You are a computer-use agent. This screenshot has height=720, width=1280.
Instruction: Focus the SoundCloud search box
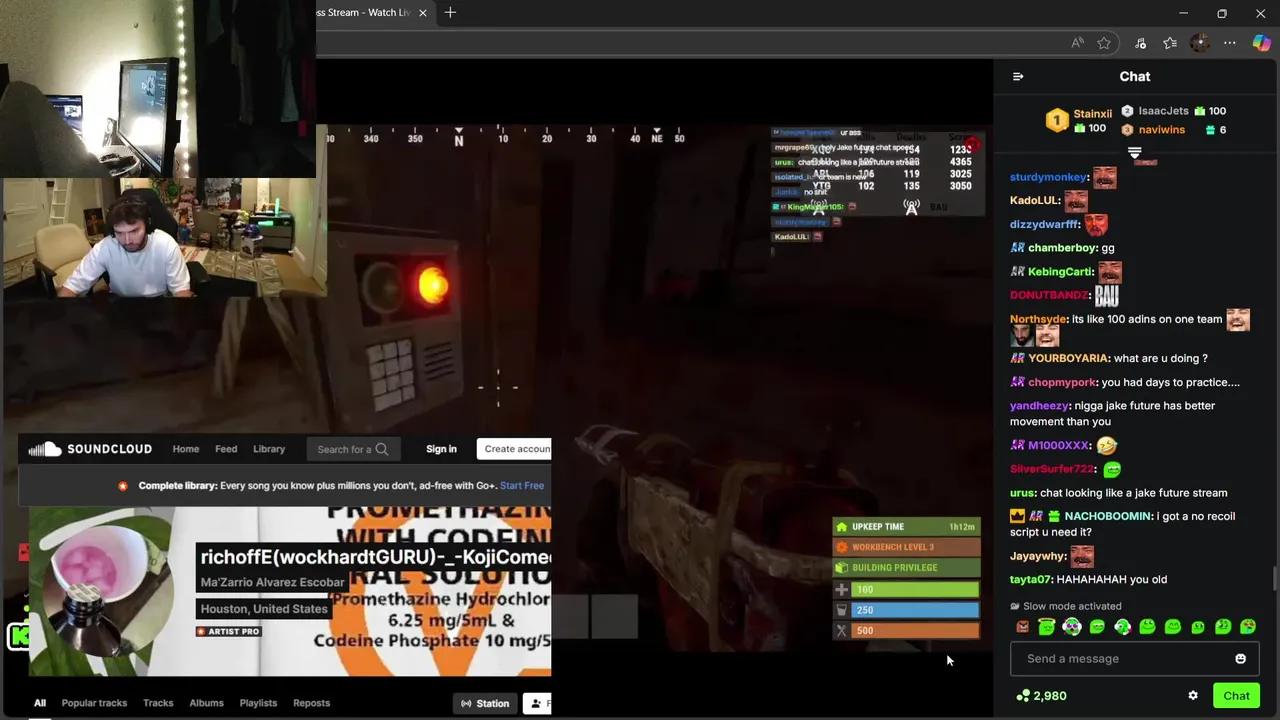pyautogui.click(x=354, y=449)
